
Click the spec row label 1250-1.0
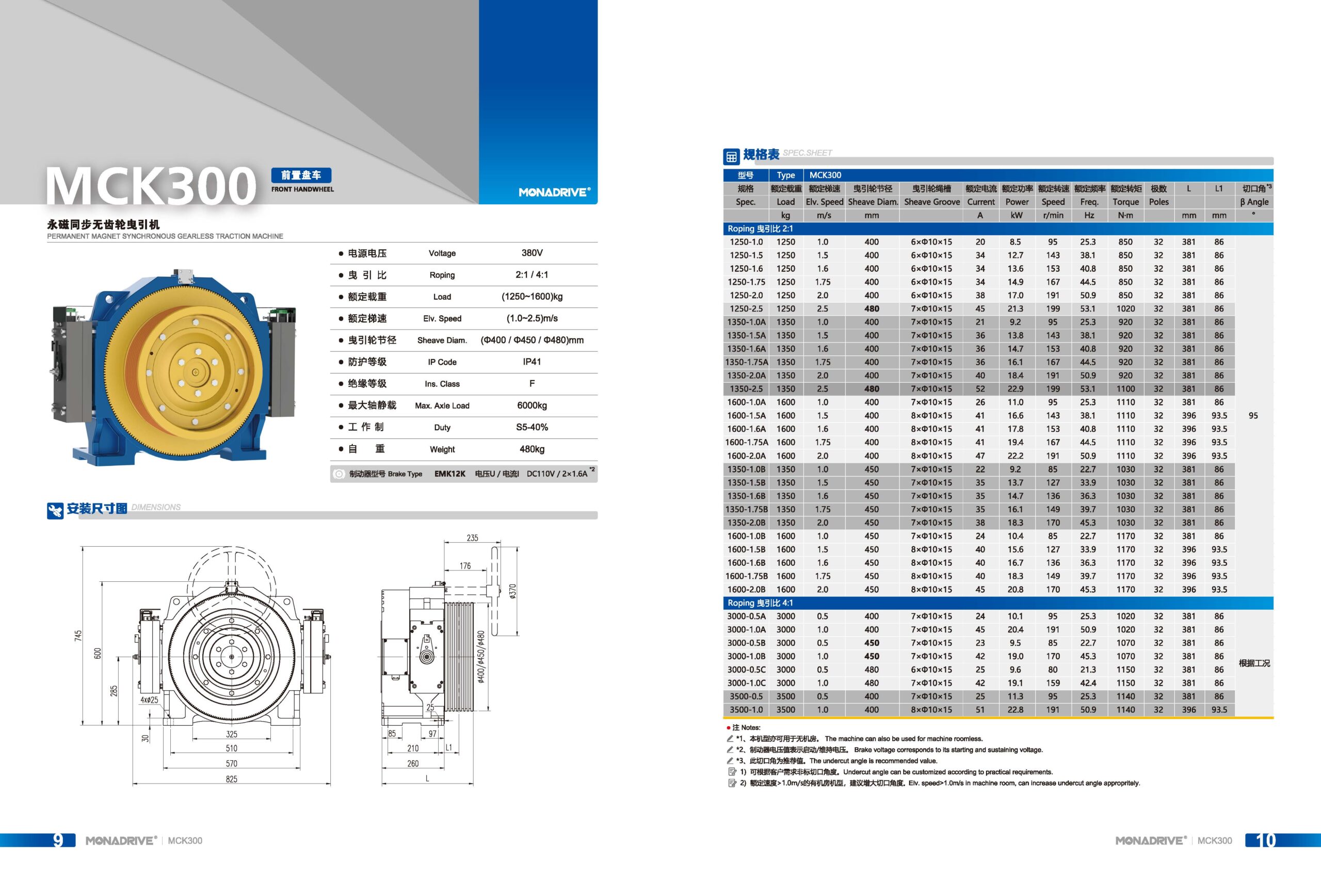tap(746, 241)
